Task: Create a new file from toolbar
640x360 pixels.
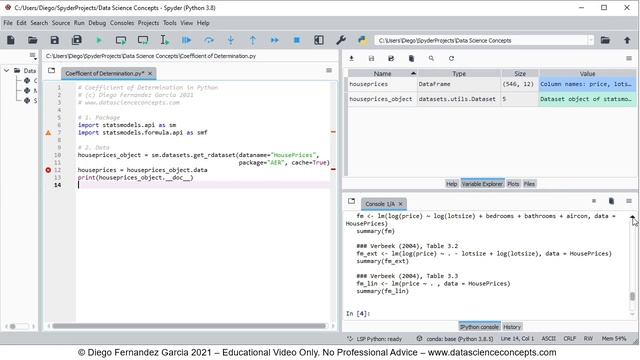Action: point(11,40)
